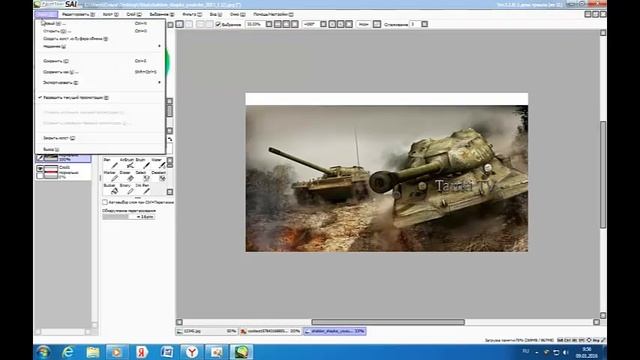Switch to the 1234S.jpg document tab
This screenshot has height=360, width=640.
point(207,331)
